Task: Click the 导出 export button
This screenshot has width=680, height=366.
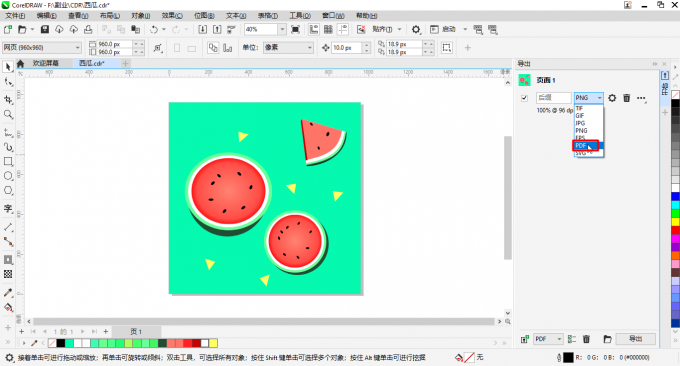Action: pos(635,339)
